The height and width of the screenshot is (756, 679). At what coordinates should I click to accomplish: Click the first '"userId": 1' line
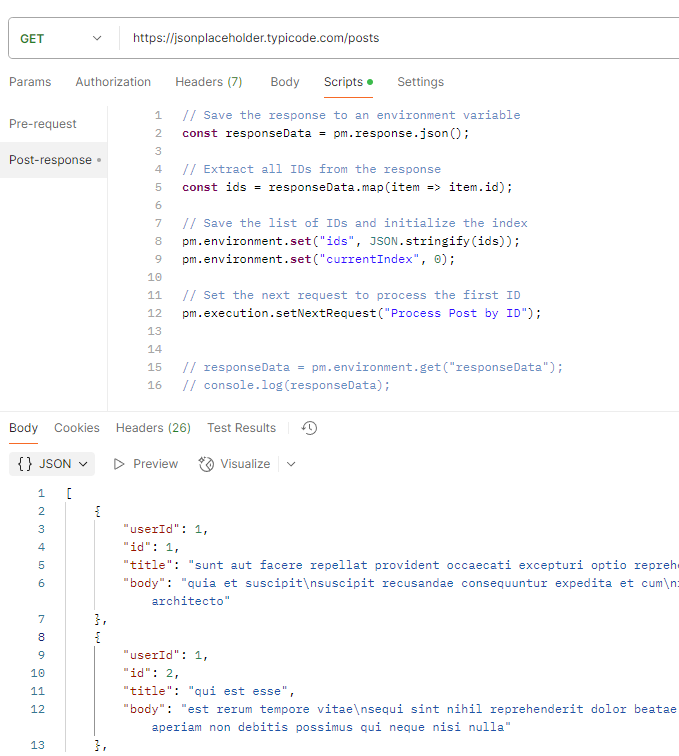point(165,529)
